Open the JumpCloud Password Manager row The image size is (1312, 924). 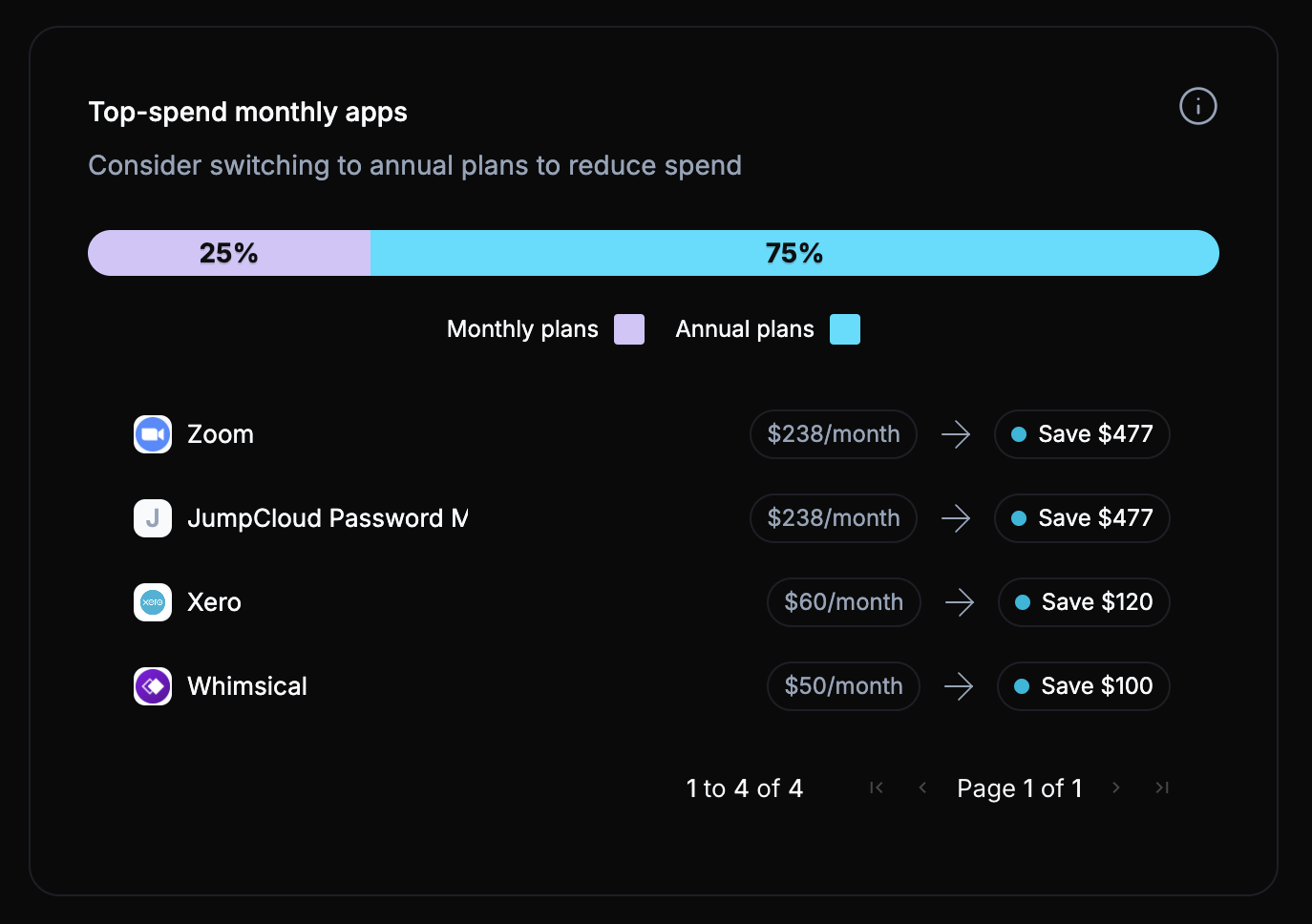[328, 518]
